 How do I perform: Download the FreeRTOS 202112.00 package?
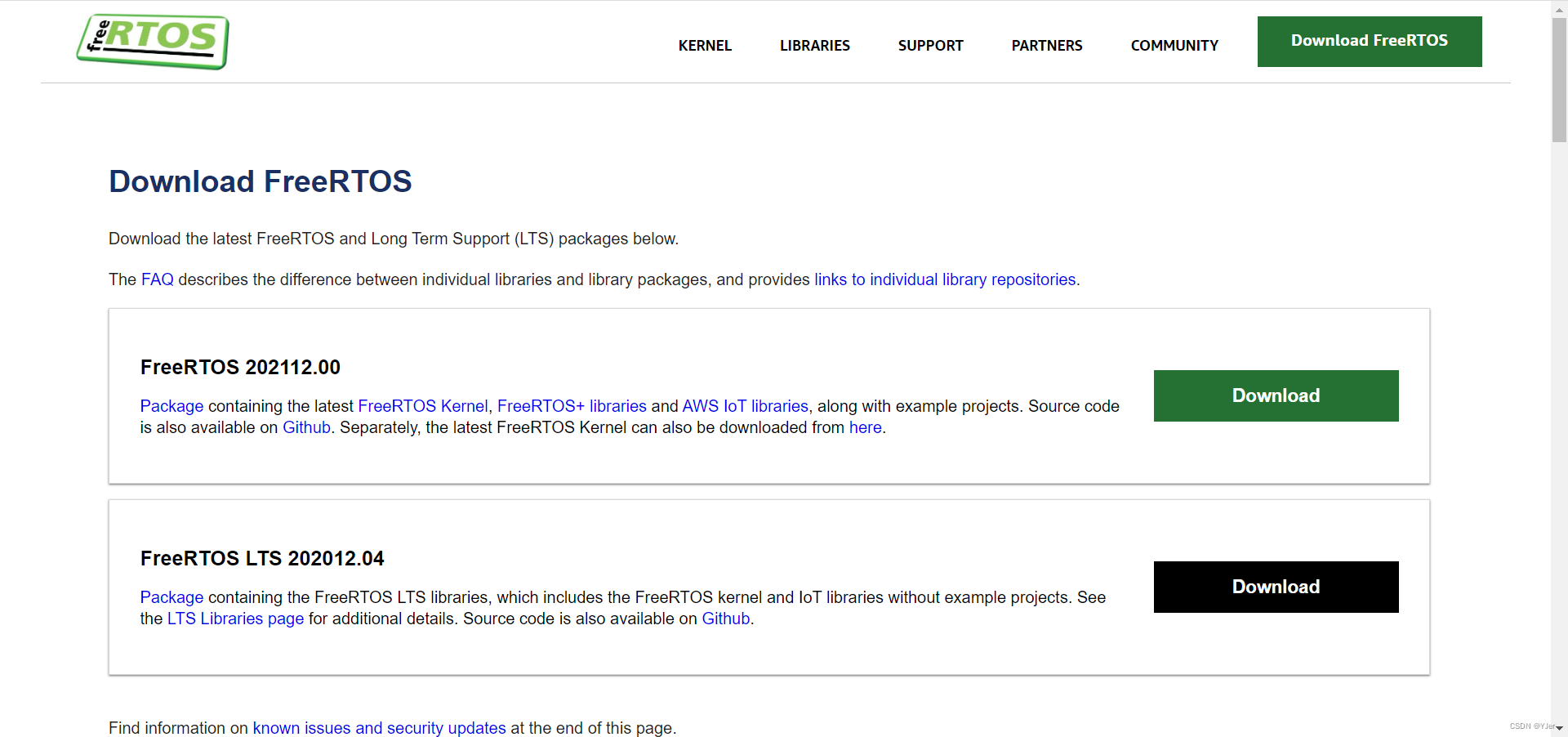pos(1276,395)
